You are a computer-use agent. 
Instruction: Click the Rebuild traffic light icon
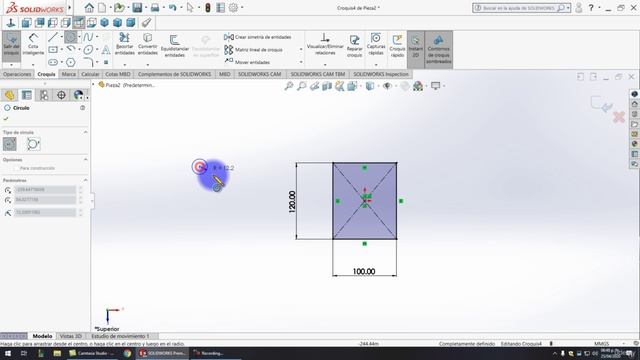208,7
